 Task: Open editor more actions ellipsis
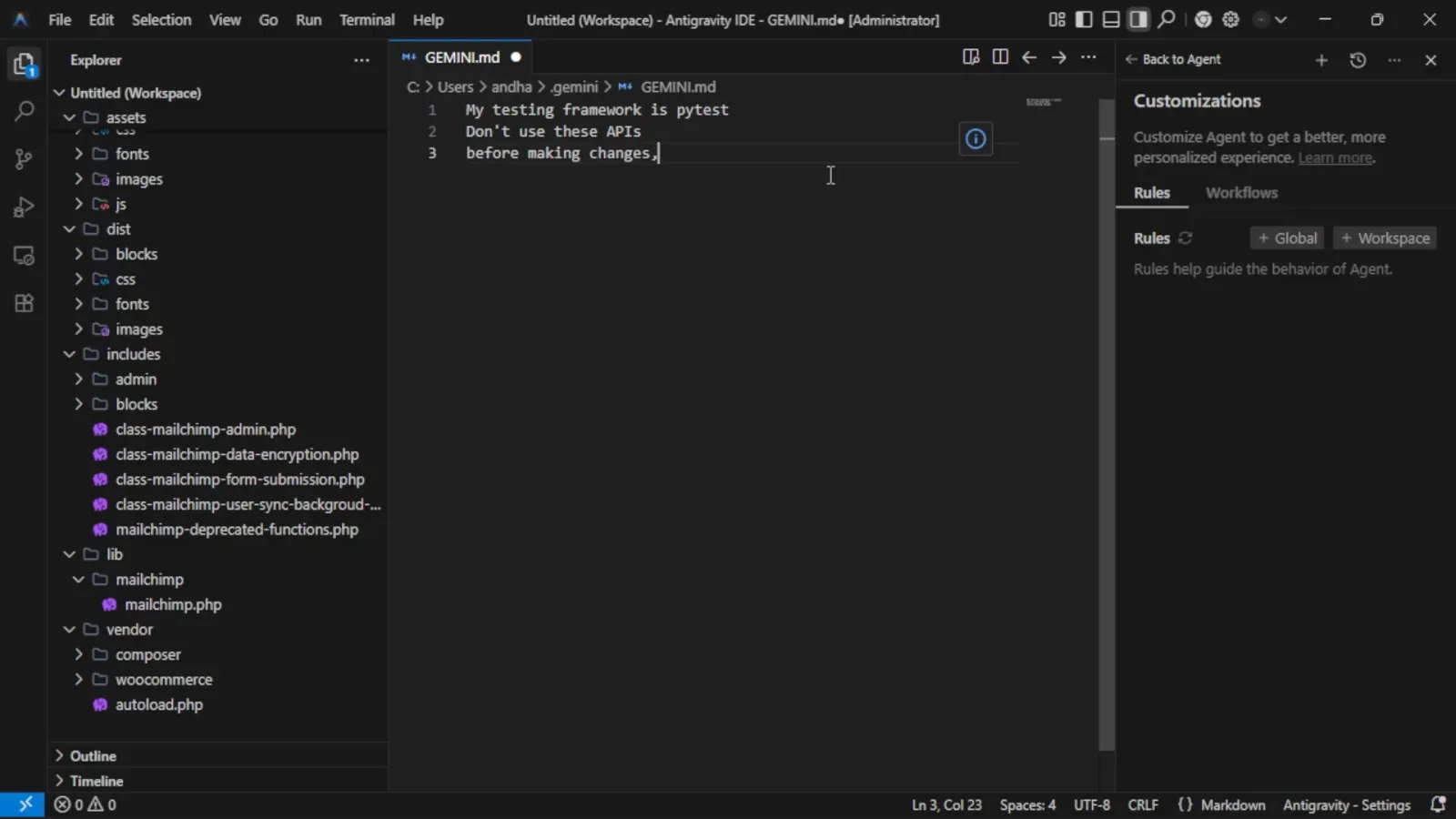click(x=1088, y=57)
